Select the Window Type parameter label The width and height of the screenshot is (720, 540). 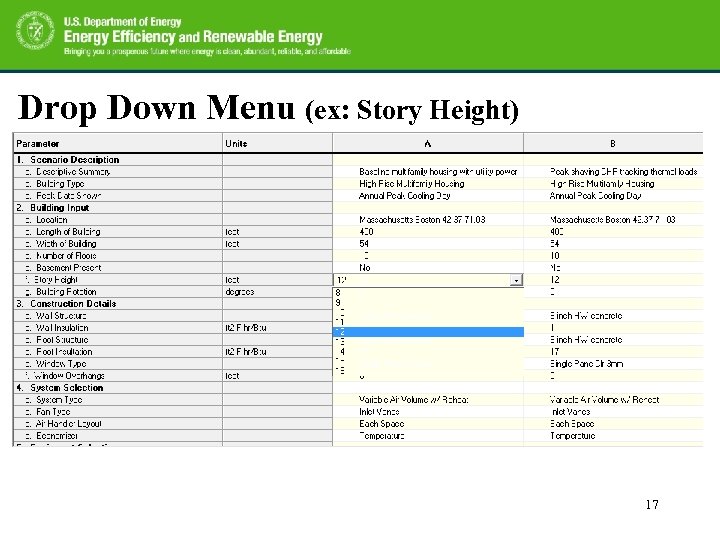(x=61, y=364)
